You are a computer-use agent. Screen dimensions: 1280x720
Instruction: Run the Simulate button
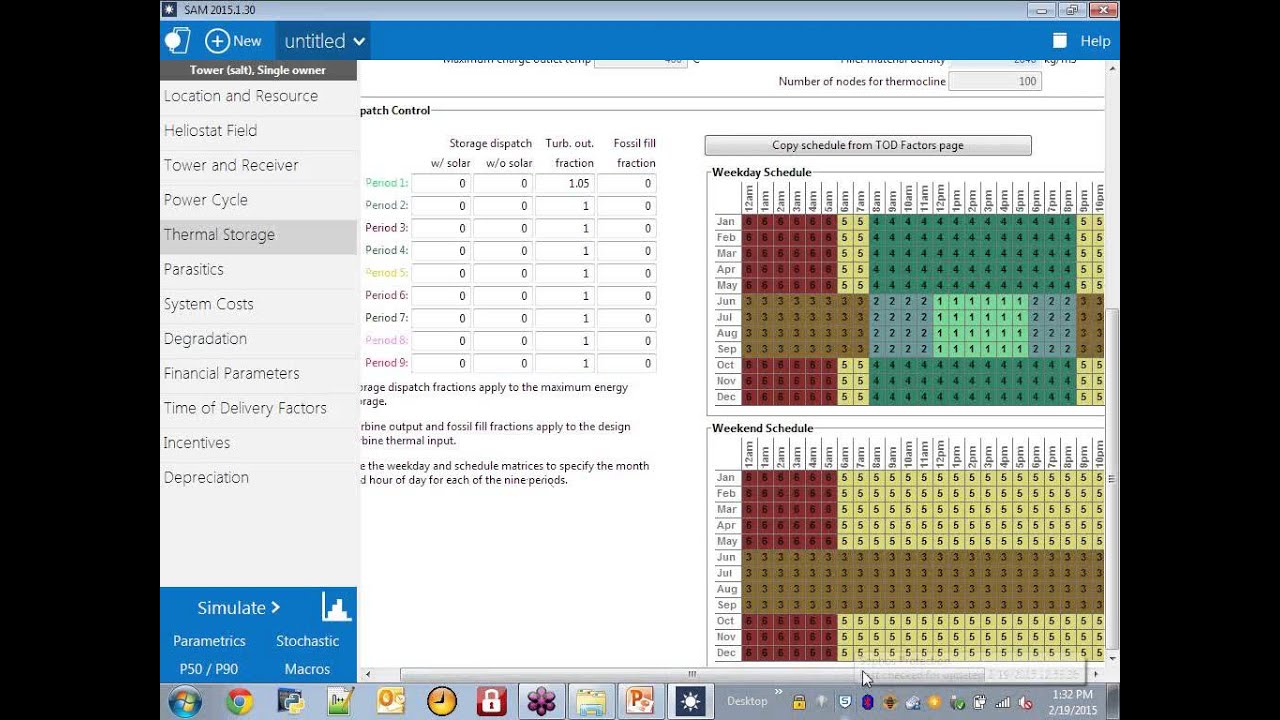tap(239, 608)
